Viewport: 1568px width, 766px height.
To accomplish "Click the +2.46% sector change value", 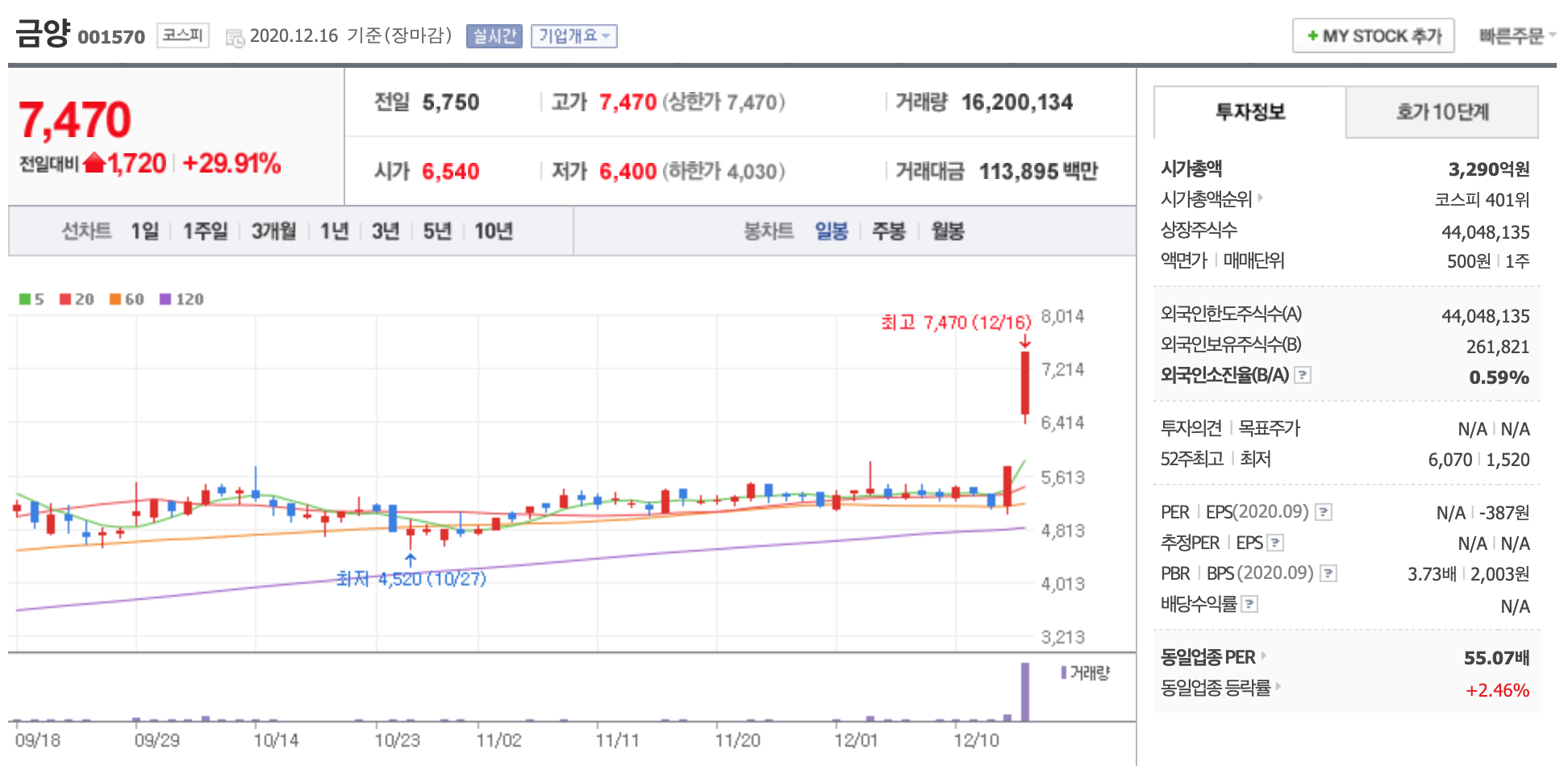I will (x=1498, y=690).
